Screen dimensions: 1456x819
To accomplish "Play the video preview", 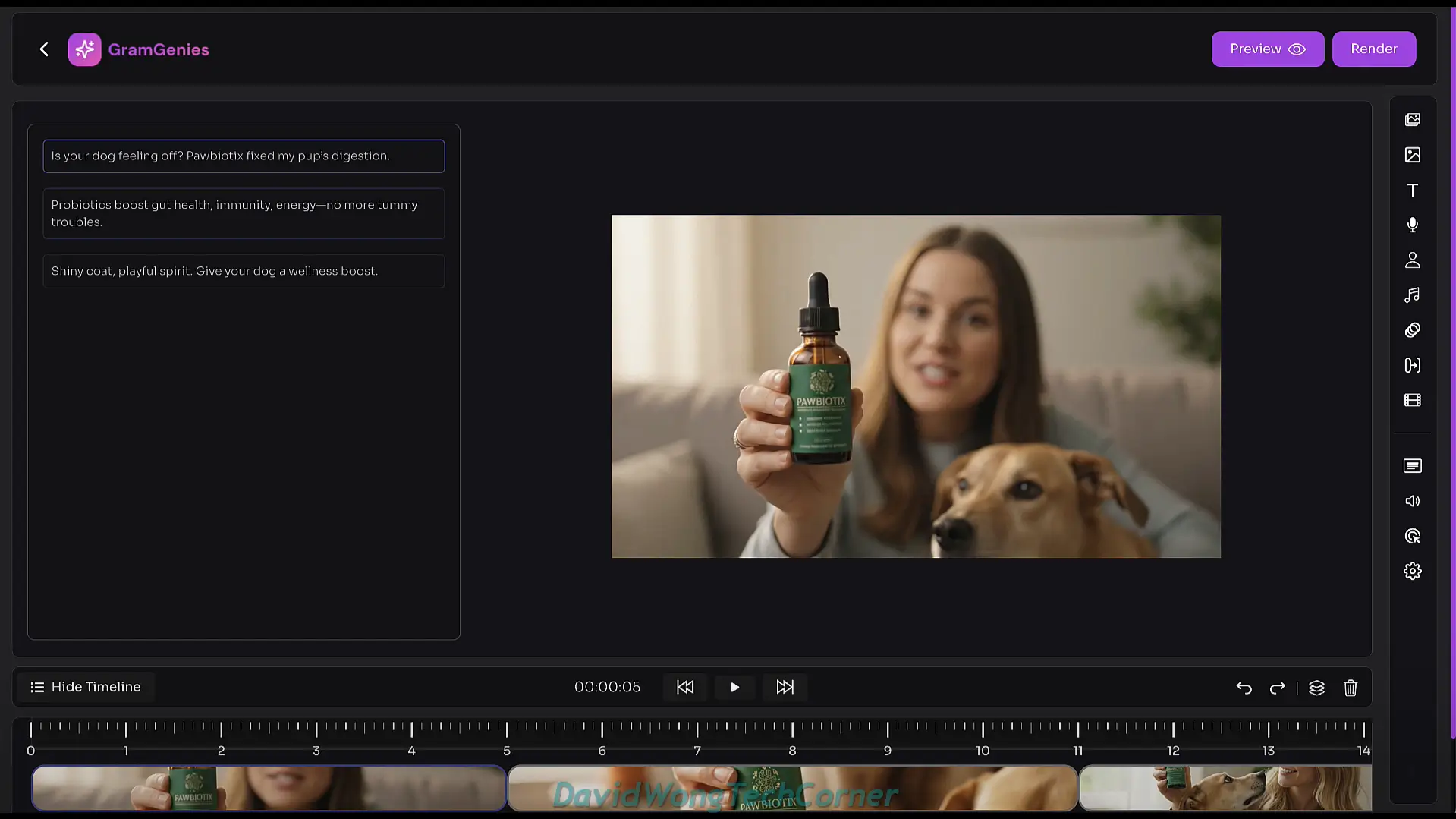I will [x=734, y=687].
